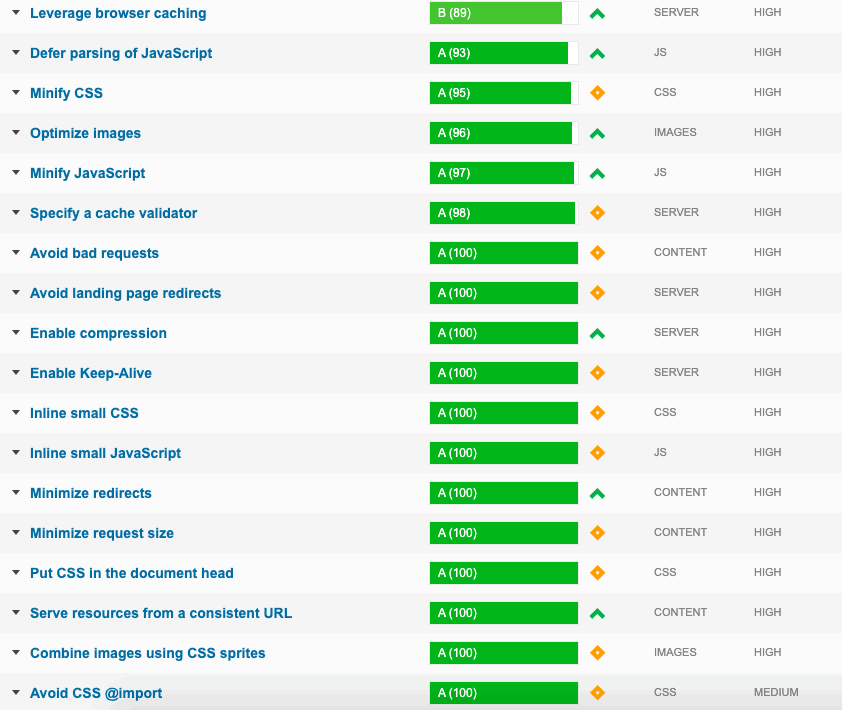Click the orange diamond icon for Minify CSS
Image resolution: width=842 pixels, height=710 pixels.
[x=597, y=93]
